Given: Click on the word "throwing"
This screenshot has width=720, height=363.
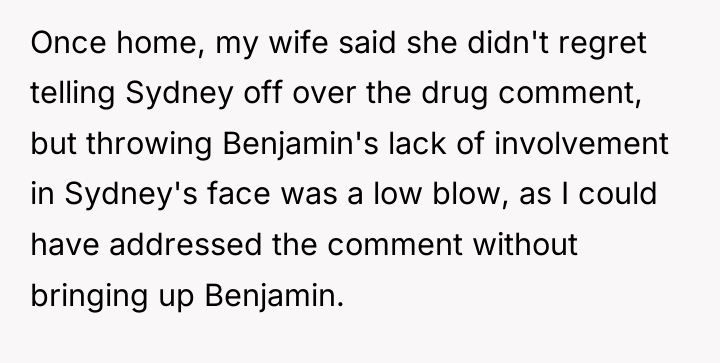Looking at the screenshot, I should click(149, 145).
